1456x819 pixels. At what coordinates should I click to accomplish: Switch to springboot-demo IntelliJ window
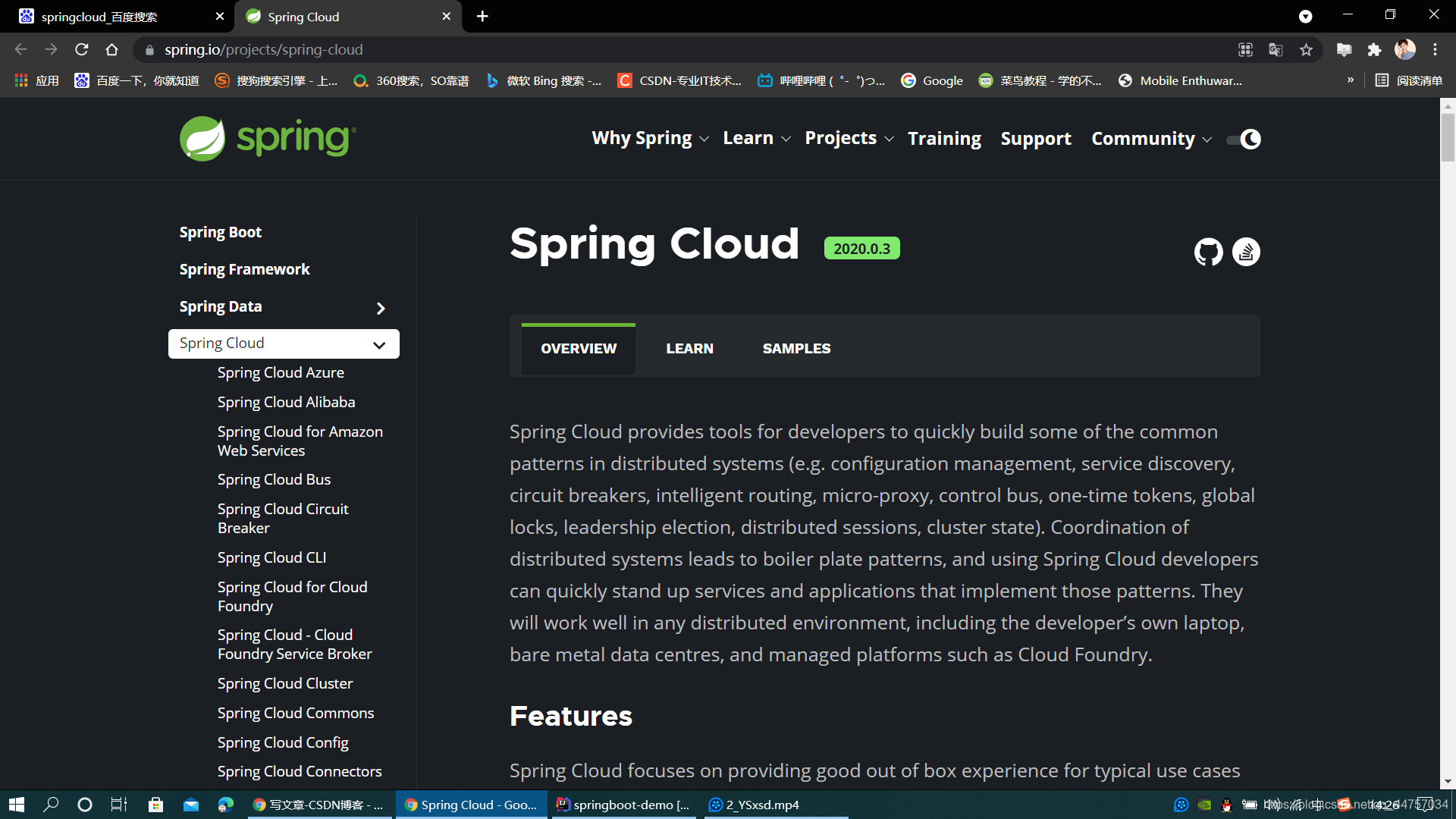[x=623, y=805]
